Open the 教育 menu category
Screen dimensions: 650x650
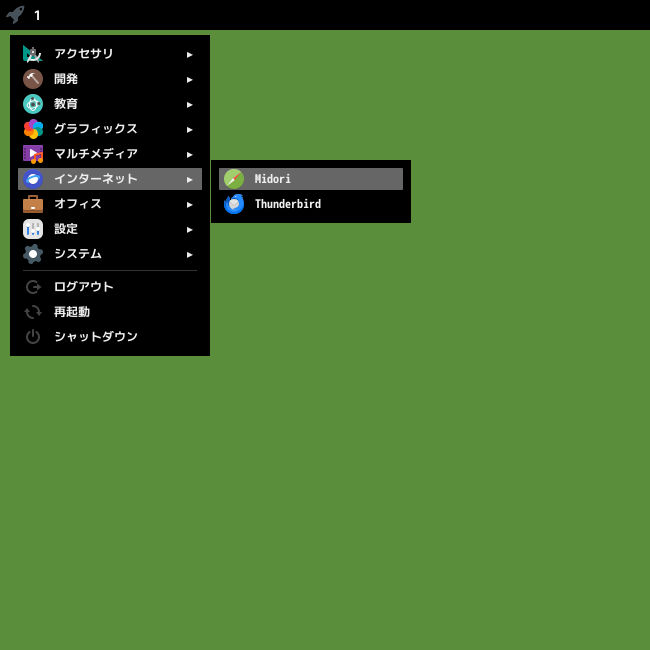pyautogui.click(x=110, y=104)
